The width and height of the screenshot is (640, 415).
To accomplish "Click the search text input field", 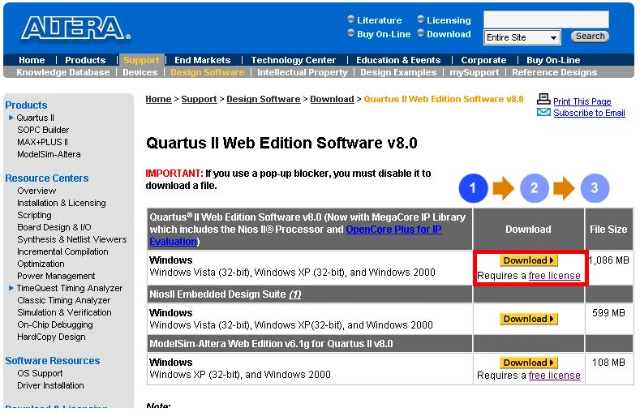I will pyautogui.click(x=546, y=20).
